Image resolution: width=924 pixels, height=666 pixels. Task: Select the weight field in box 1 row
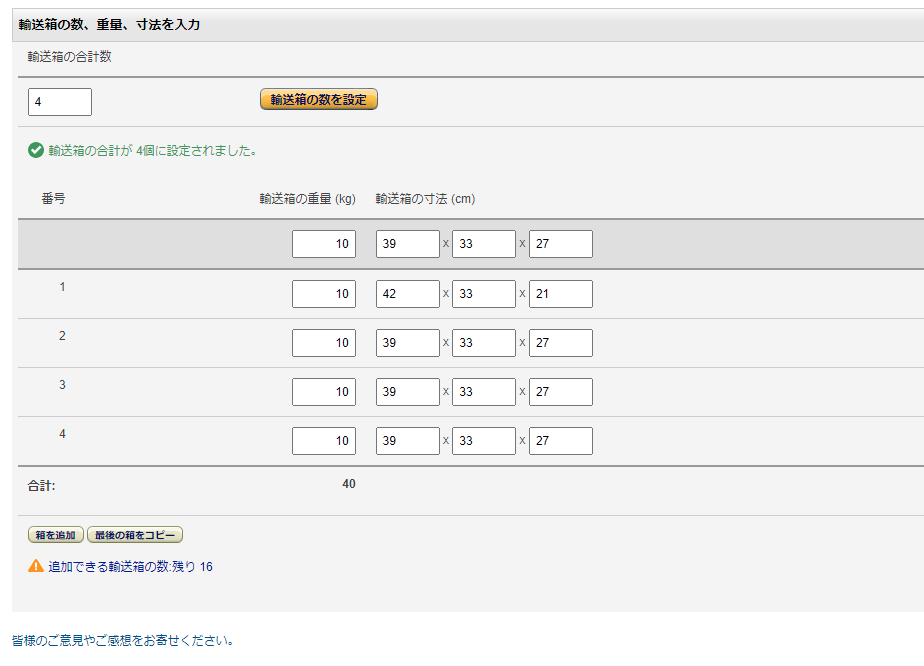[x=324, y=294]
